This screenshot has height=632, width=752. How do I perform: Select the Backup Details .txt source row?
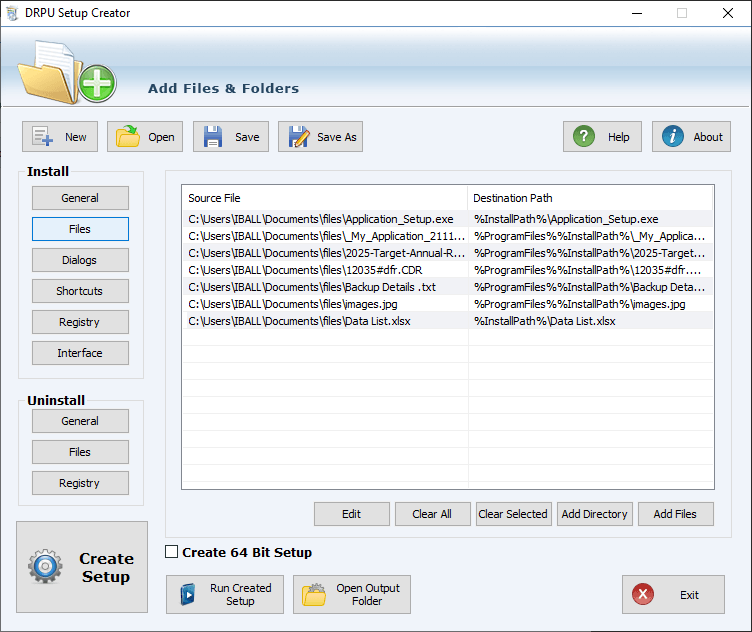[x=325, y=287]
